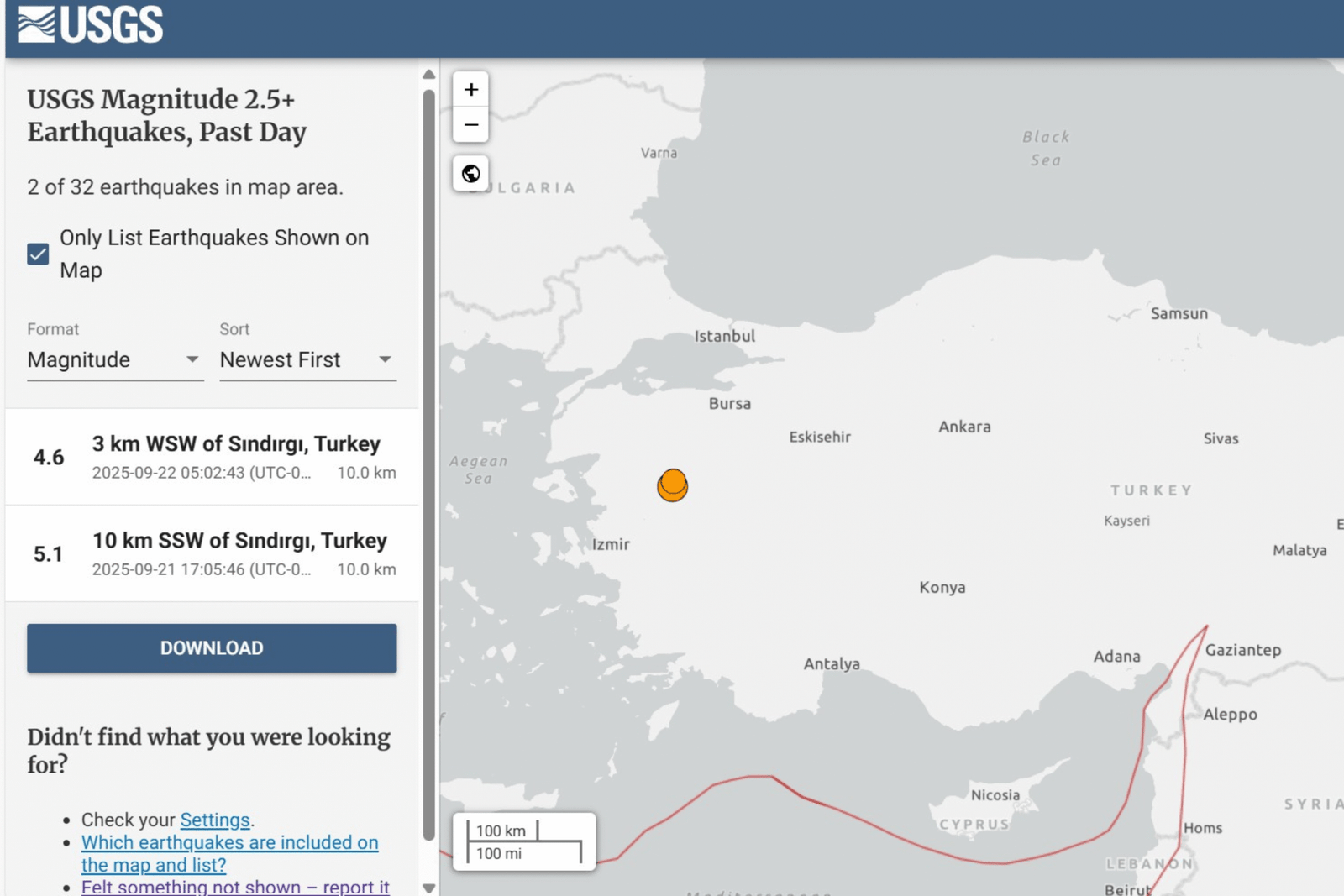Click the sidebar scroll up arrow
This screenshot has width=1344, height=896.
tap(429, 74)
